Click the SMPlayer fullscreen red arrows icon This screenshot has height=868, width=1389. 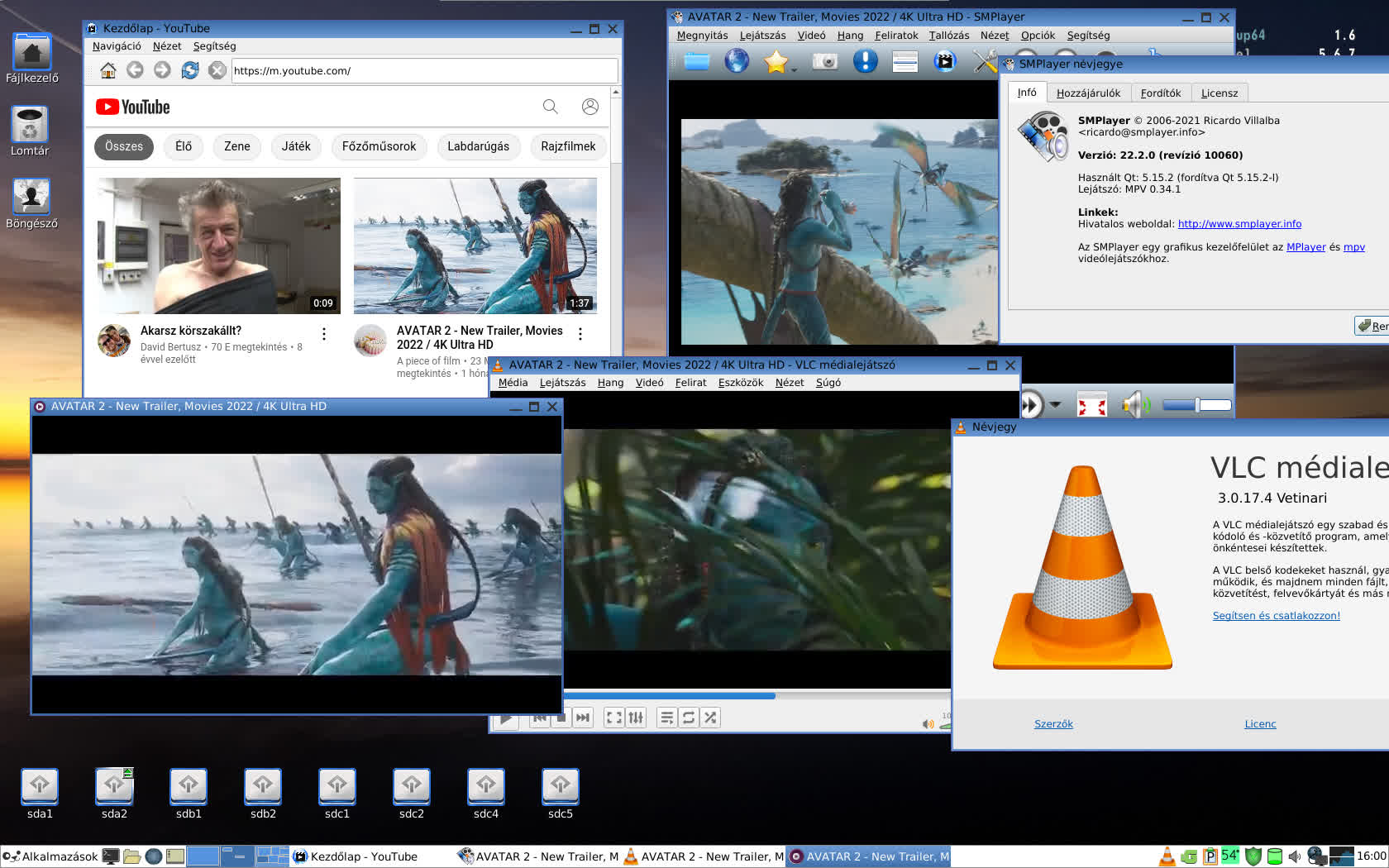pyautogui.click(x=1092, y=405)
